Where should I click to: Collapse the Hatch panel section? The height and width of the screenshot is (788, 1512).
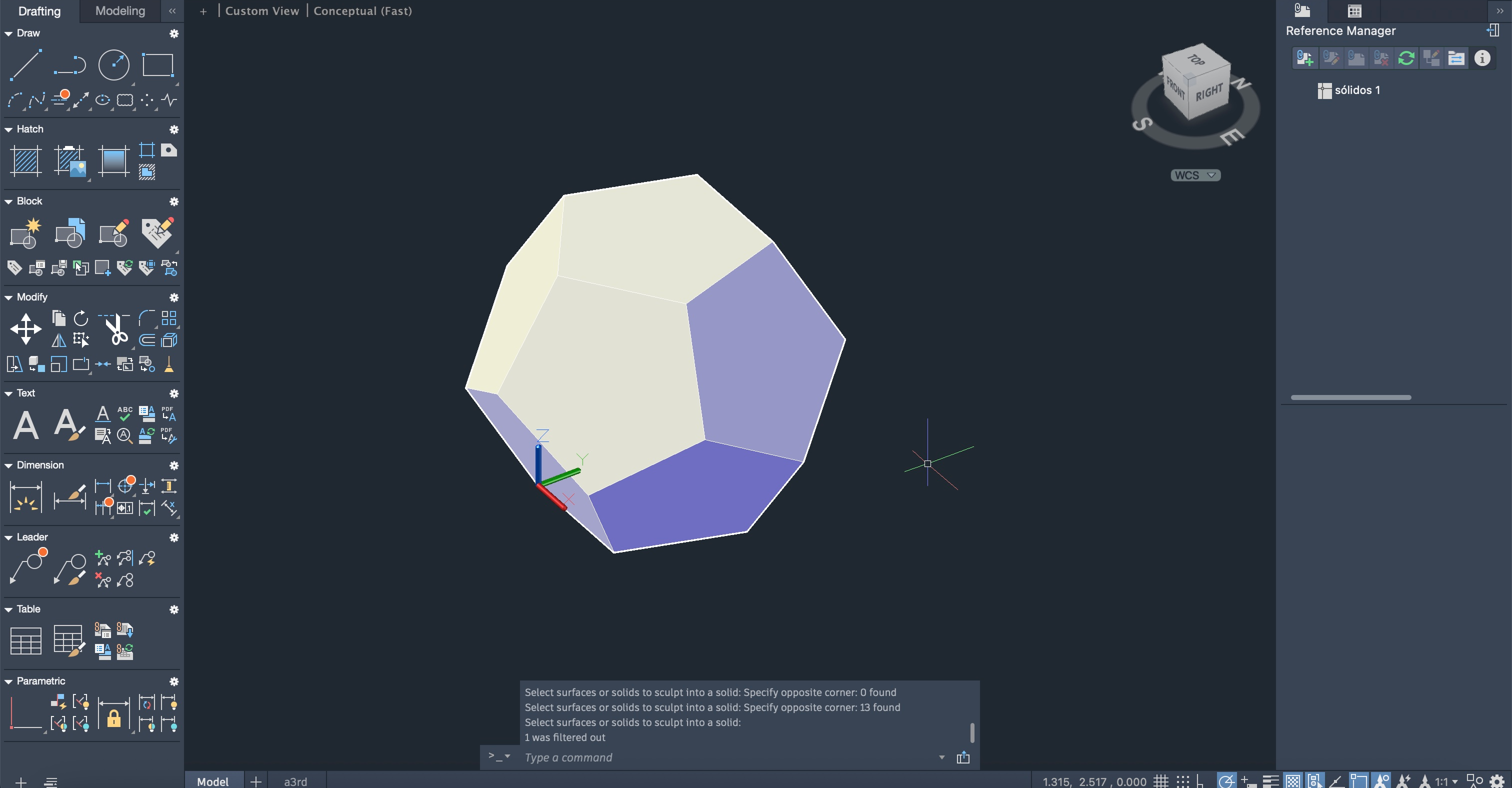(x=8, y=129)
